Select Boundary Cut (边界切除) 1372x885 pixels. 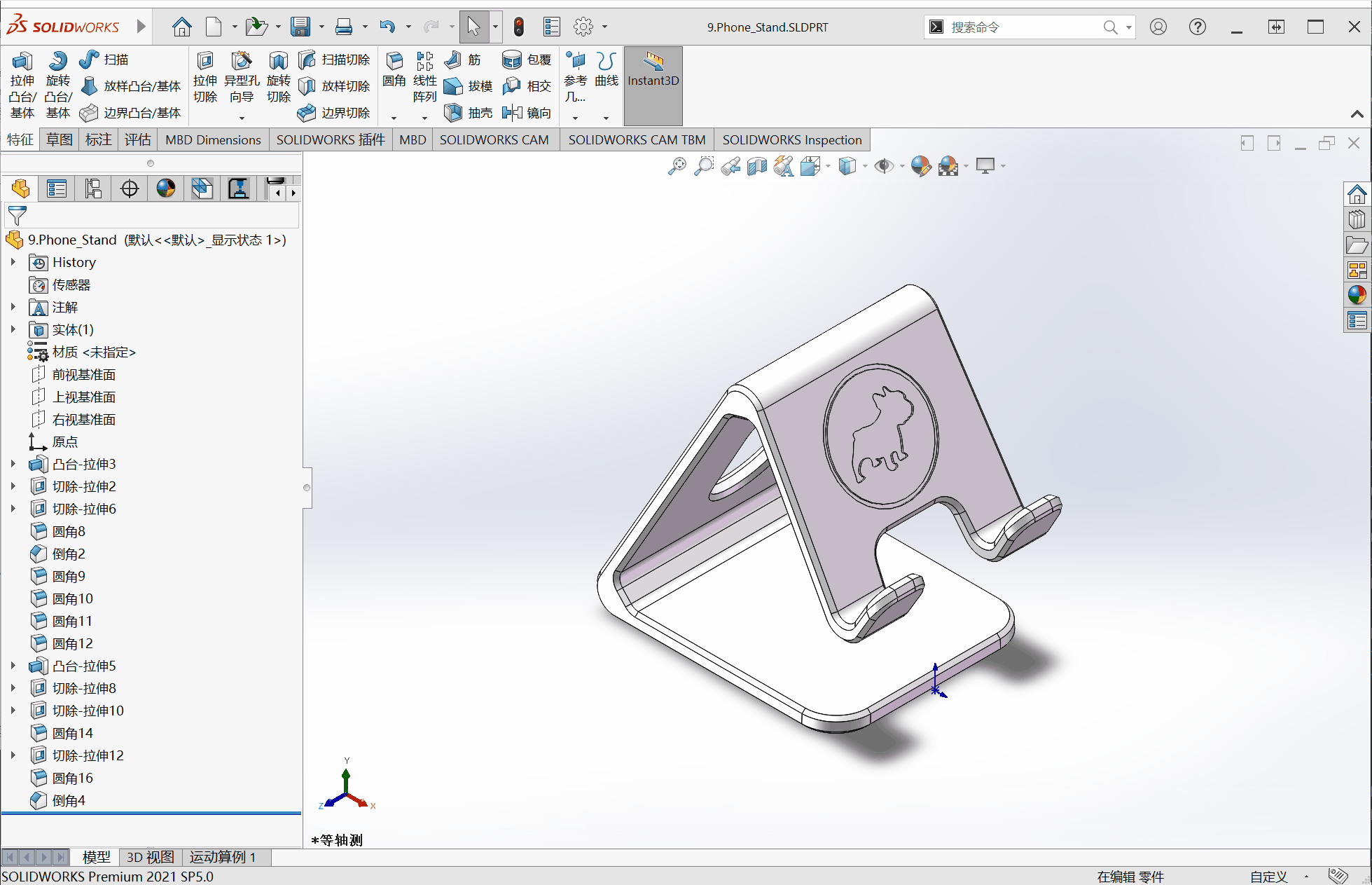334,113
